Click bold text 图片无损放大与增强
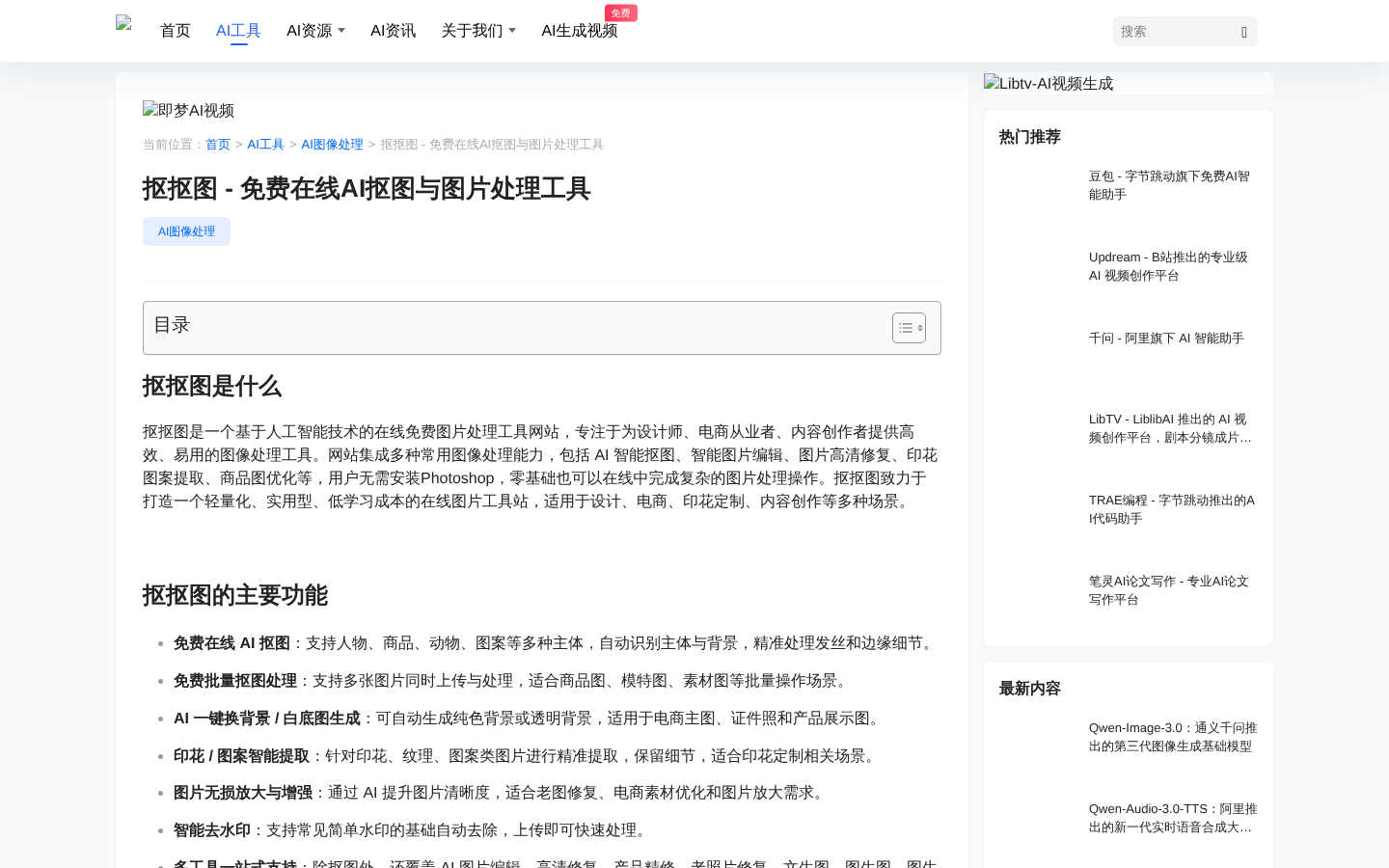The image size is (1389, 868). click(x=243, y=793)
